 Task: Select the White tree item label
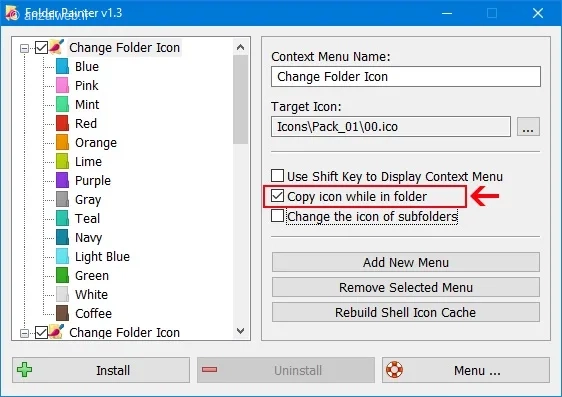(91, 294)
